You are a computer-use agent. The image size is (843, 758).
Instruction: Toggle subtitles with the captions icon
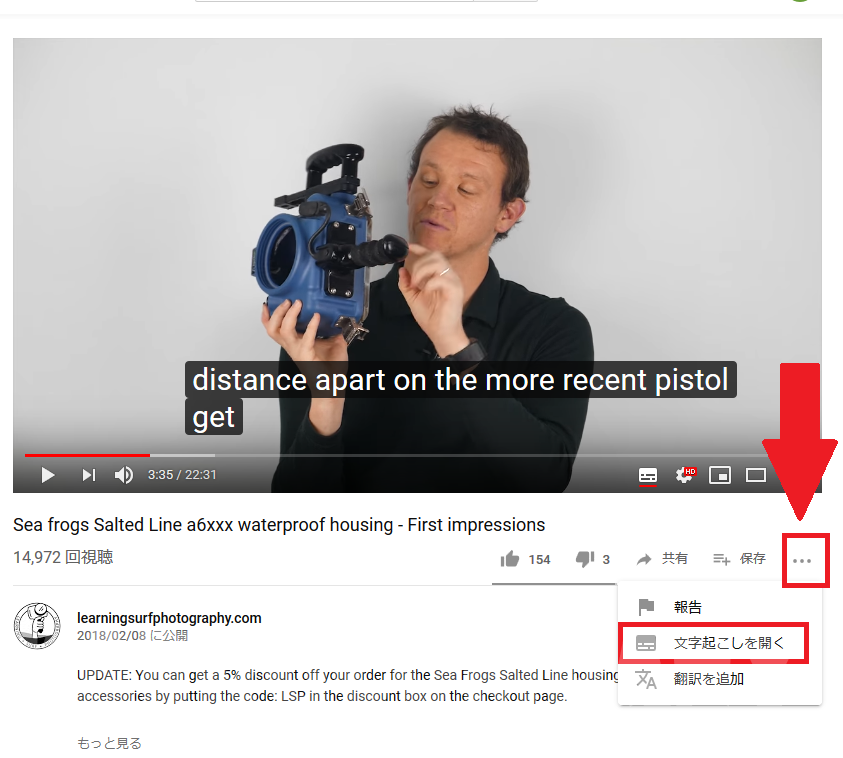click(x=647, y=475)
